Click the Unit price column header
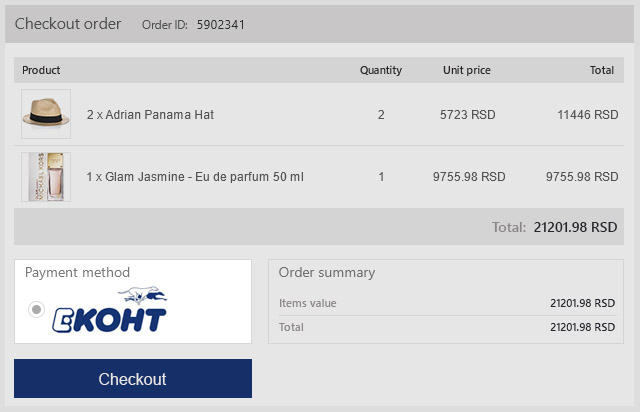The image size is (640, 412). pyautogui.click(x=467, y=70)
